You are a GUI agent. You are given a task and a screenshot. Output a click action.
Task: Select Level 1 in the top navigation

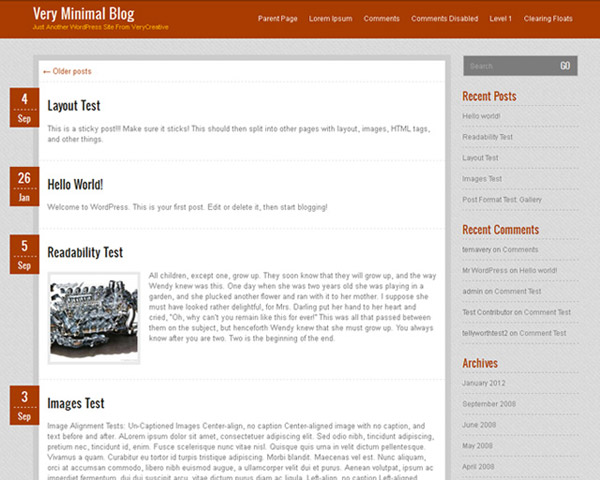coord(501,19)
